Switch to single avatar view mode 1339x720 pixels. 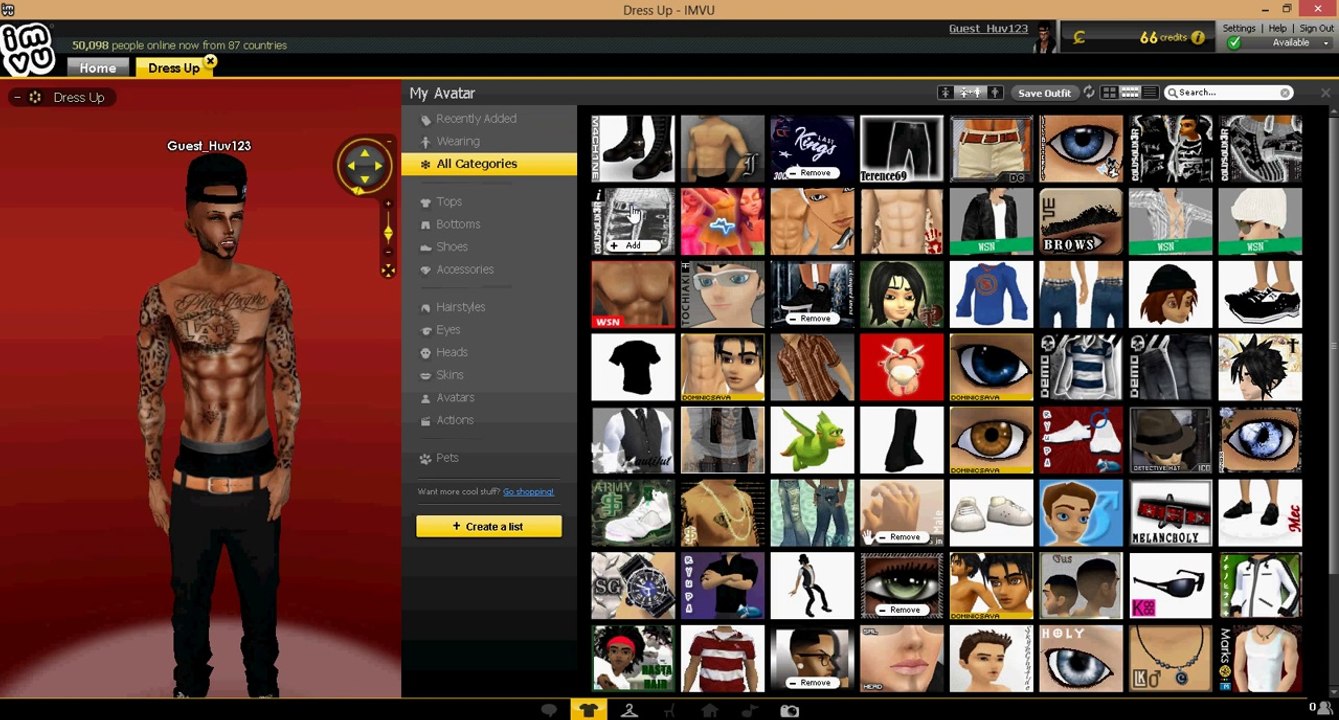tap(945, 92)
